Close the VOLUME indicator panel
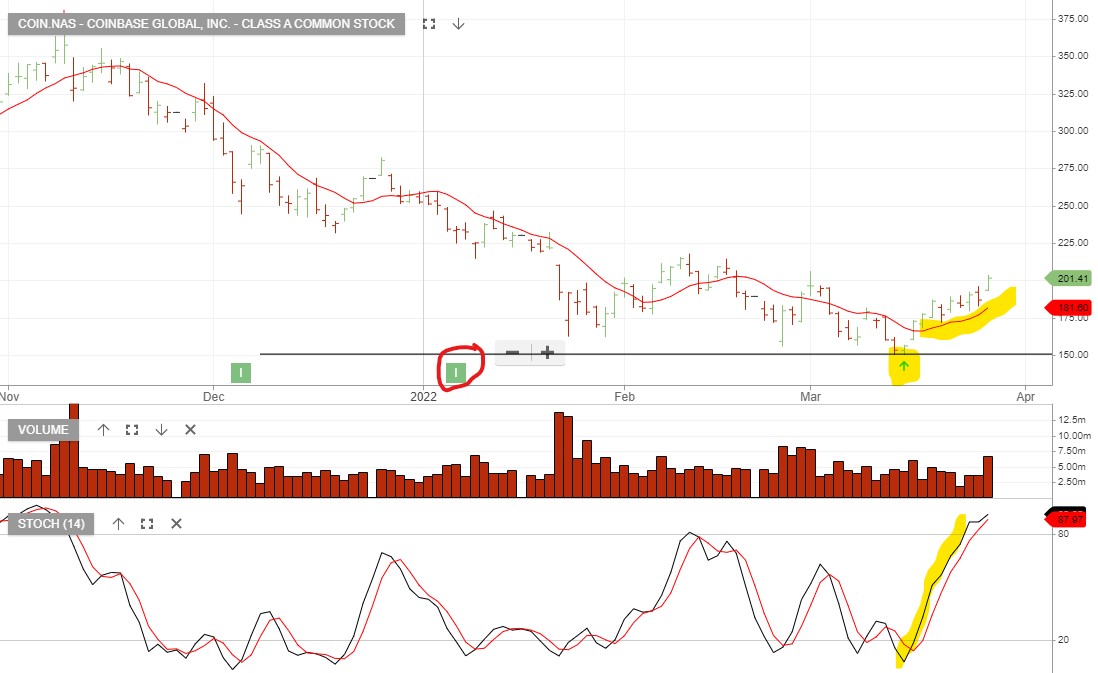1098x673 pixels. (190, 430)
